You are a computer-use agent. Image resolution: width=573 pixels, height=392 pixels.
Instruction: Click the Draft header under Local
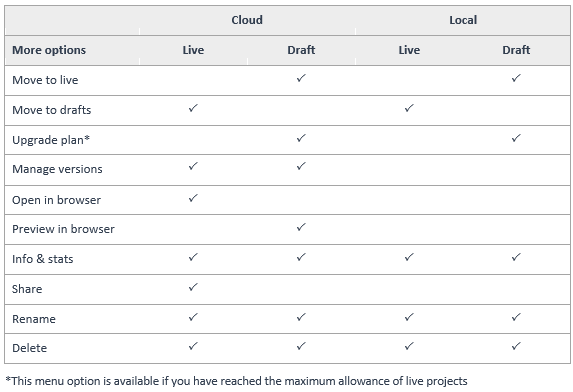coord(516,50)
